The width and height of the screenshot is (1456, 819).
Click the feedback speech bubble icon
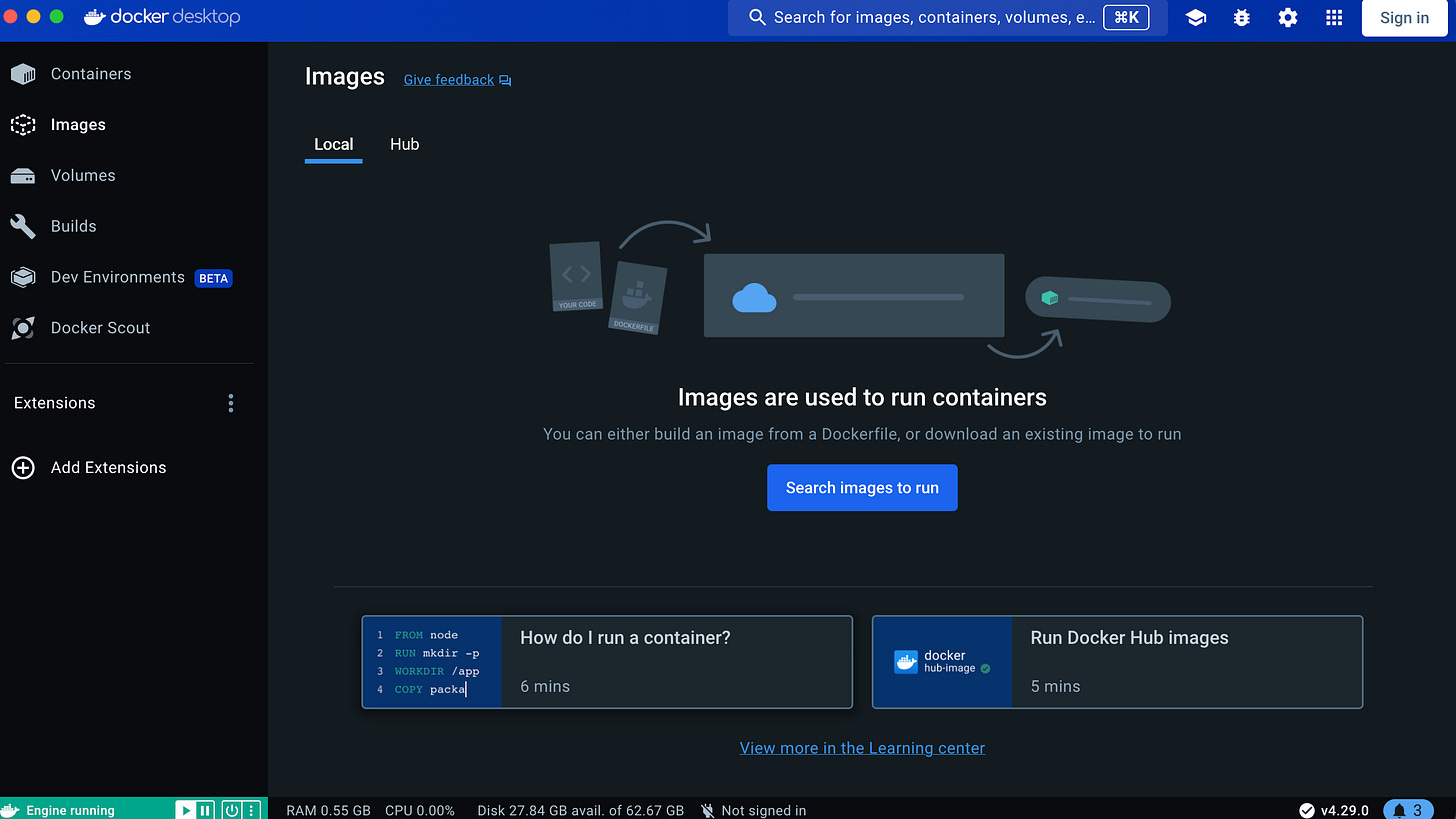point(505,80)
